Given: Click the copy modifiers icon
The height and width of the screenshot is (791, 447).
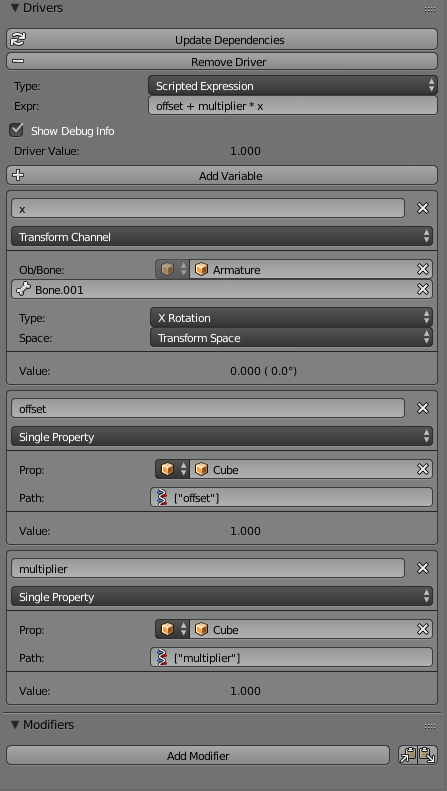Looking at the screenshot, I should [408, 756].
